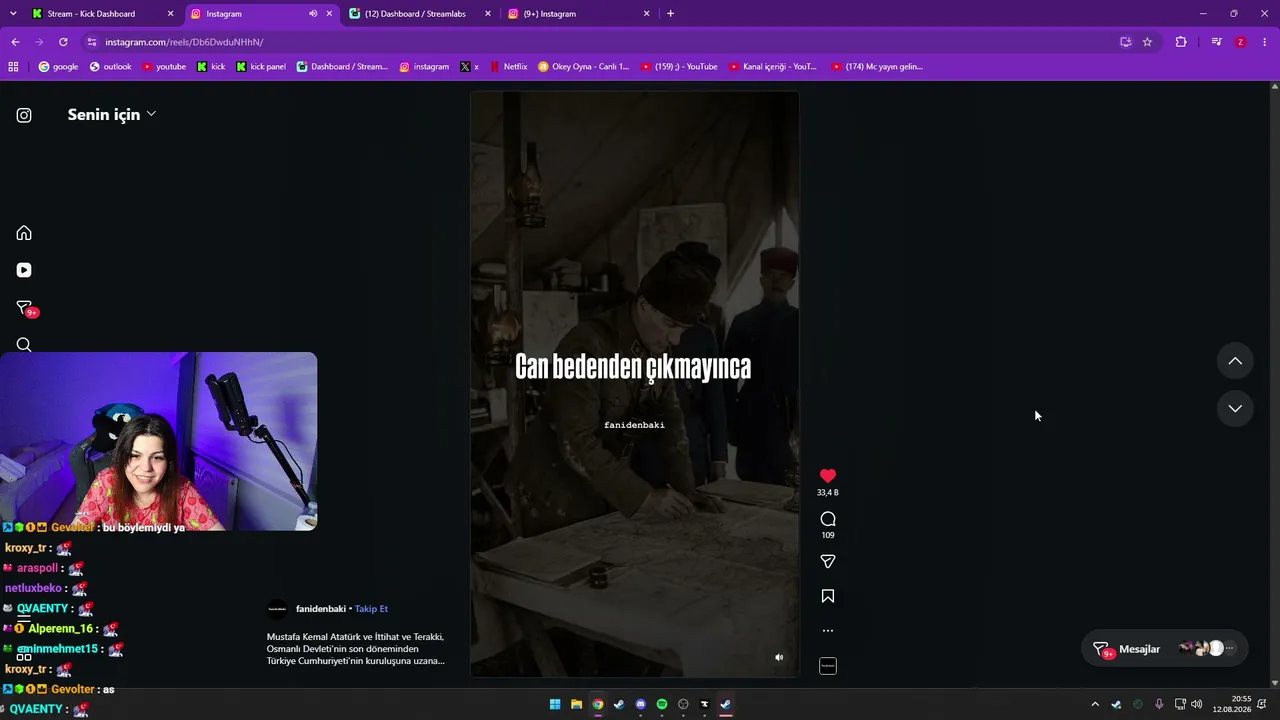Click the reel video 'Can bedenden çıkmayınca'
This screenshot has height=720, width=1280.
click(x=635, y=384)
